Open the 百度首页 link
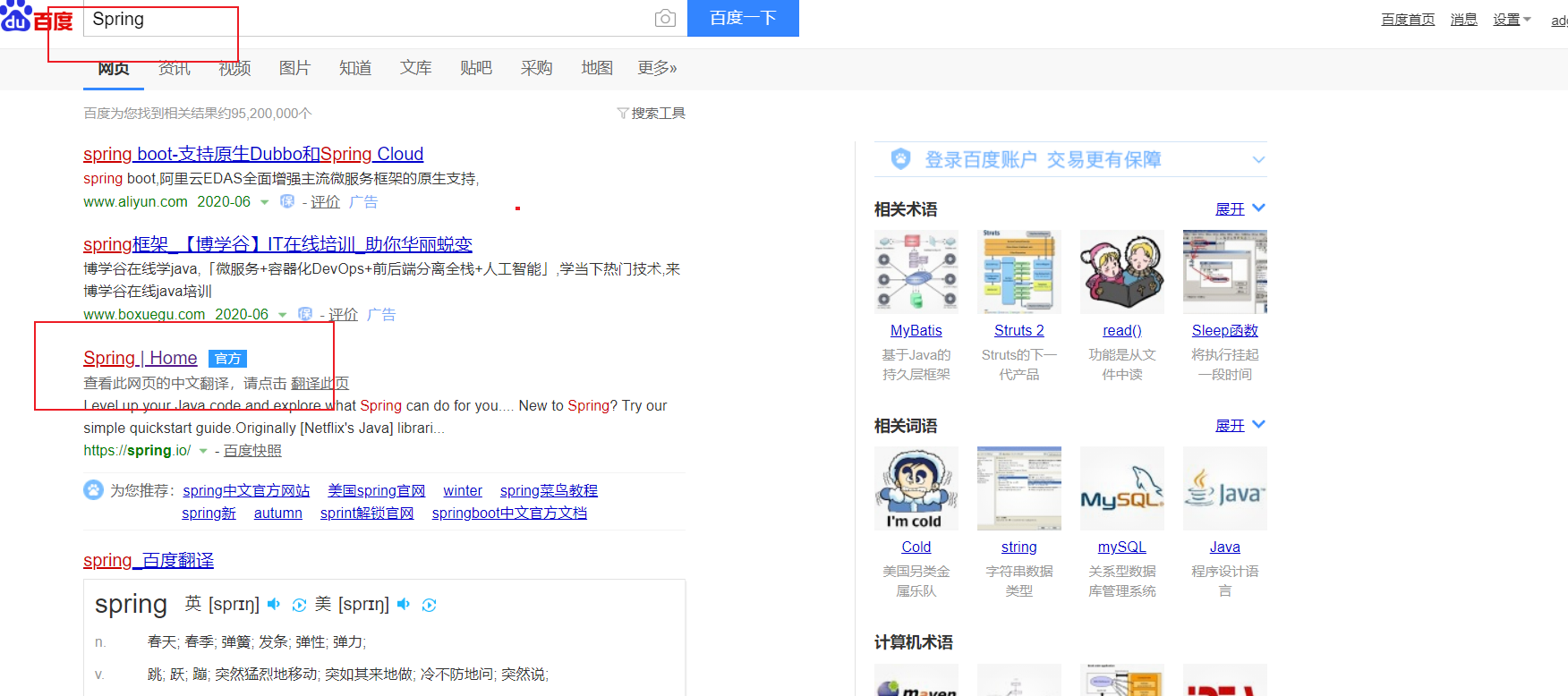 point(1408,20)
